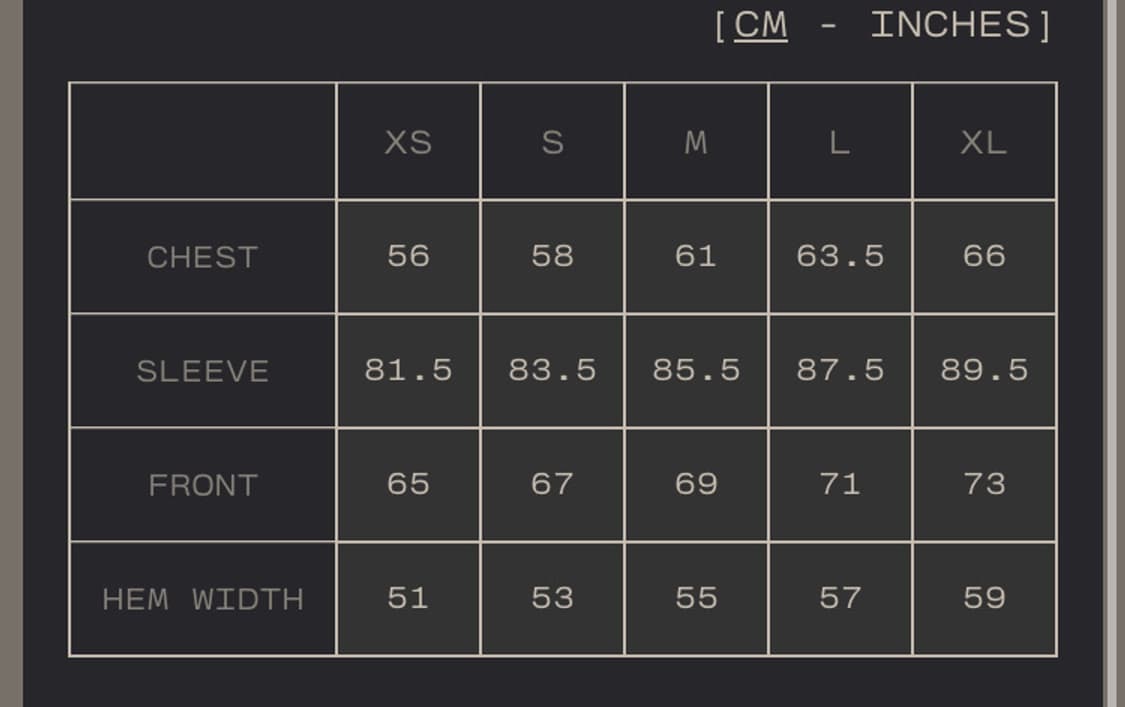The width and height of the screenshot is (1125, 707).
Task: Select the 73 front length cell
Action: [x=984, y=484]
